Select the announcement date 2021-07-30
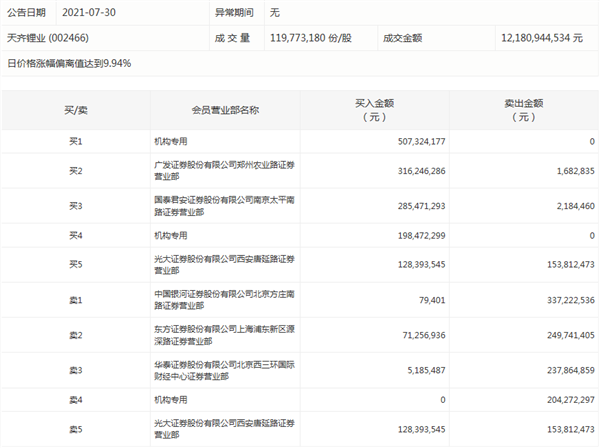Image resolution: width=600 pixels, height=448 pixels. pyautogui.click(x=89, y=13)
